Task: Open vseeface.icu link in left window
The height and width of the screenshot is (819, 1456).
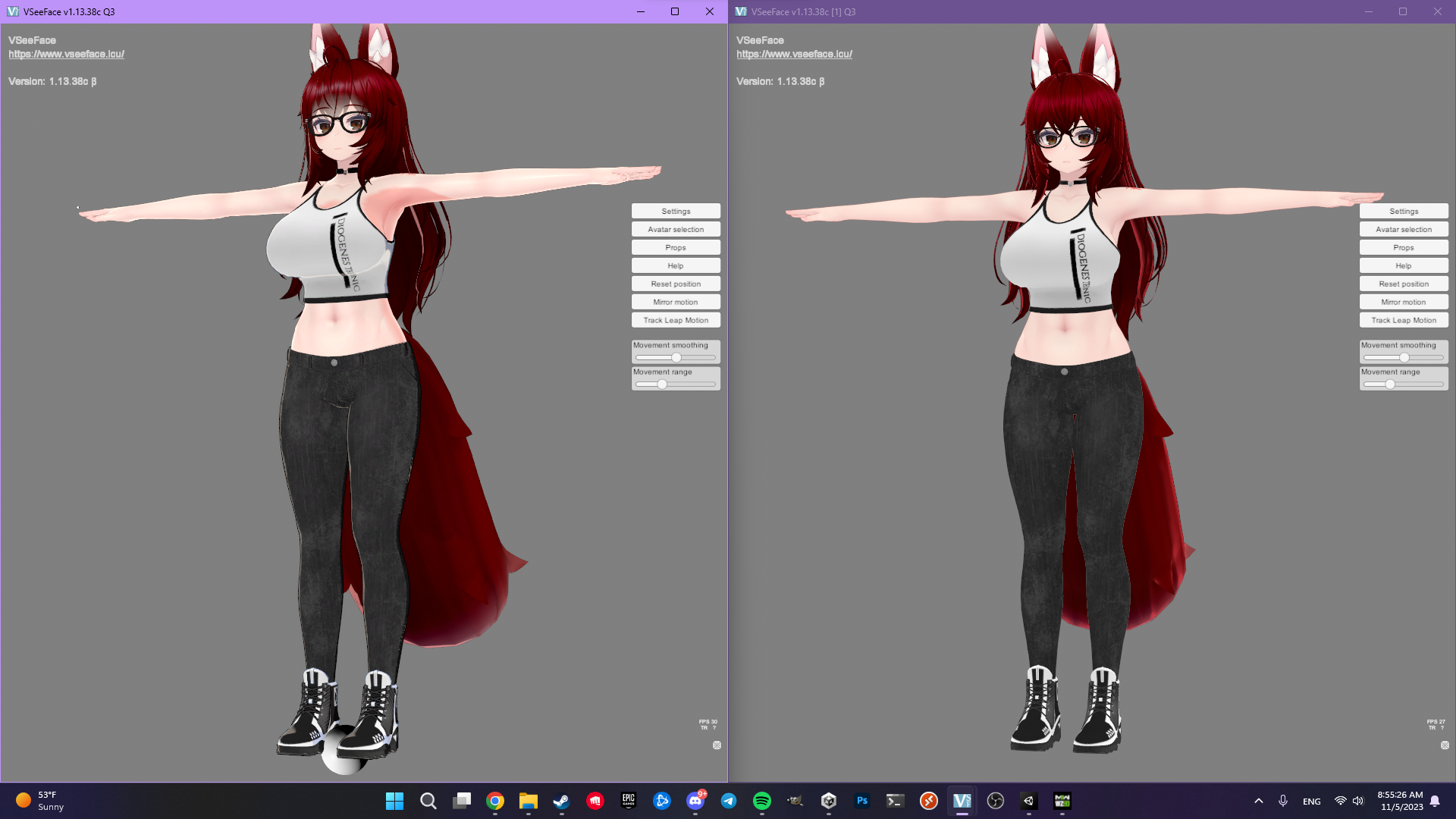Action: tap(67, 54)
